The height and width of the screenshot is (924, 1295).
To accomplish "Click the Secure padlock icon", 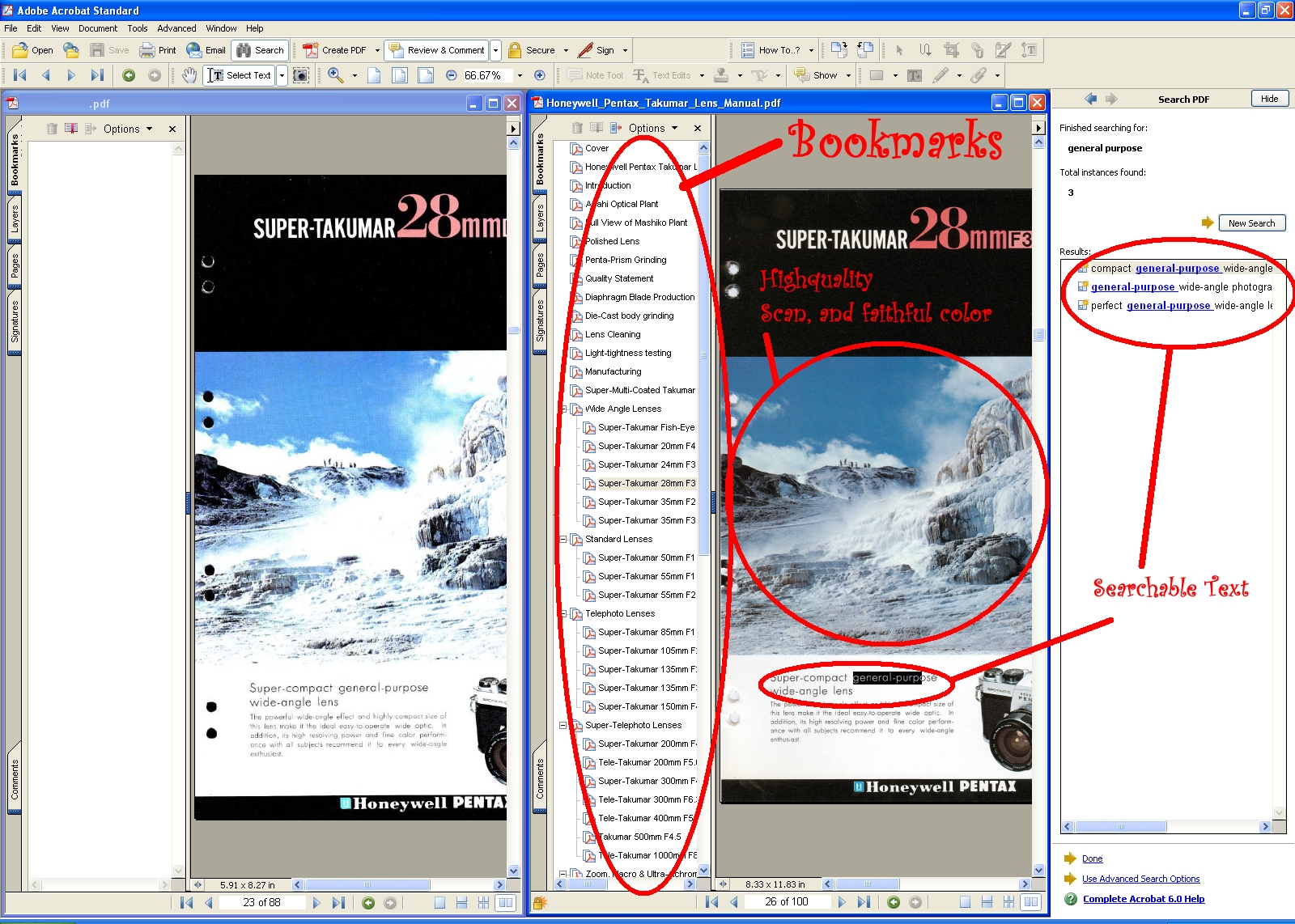I will [514, 50].
